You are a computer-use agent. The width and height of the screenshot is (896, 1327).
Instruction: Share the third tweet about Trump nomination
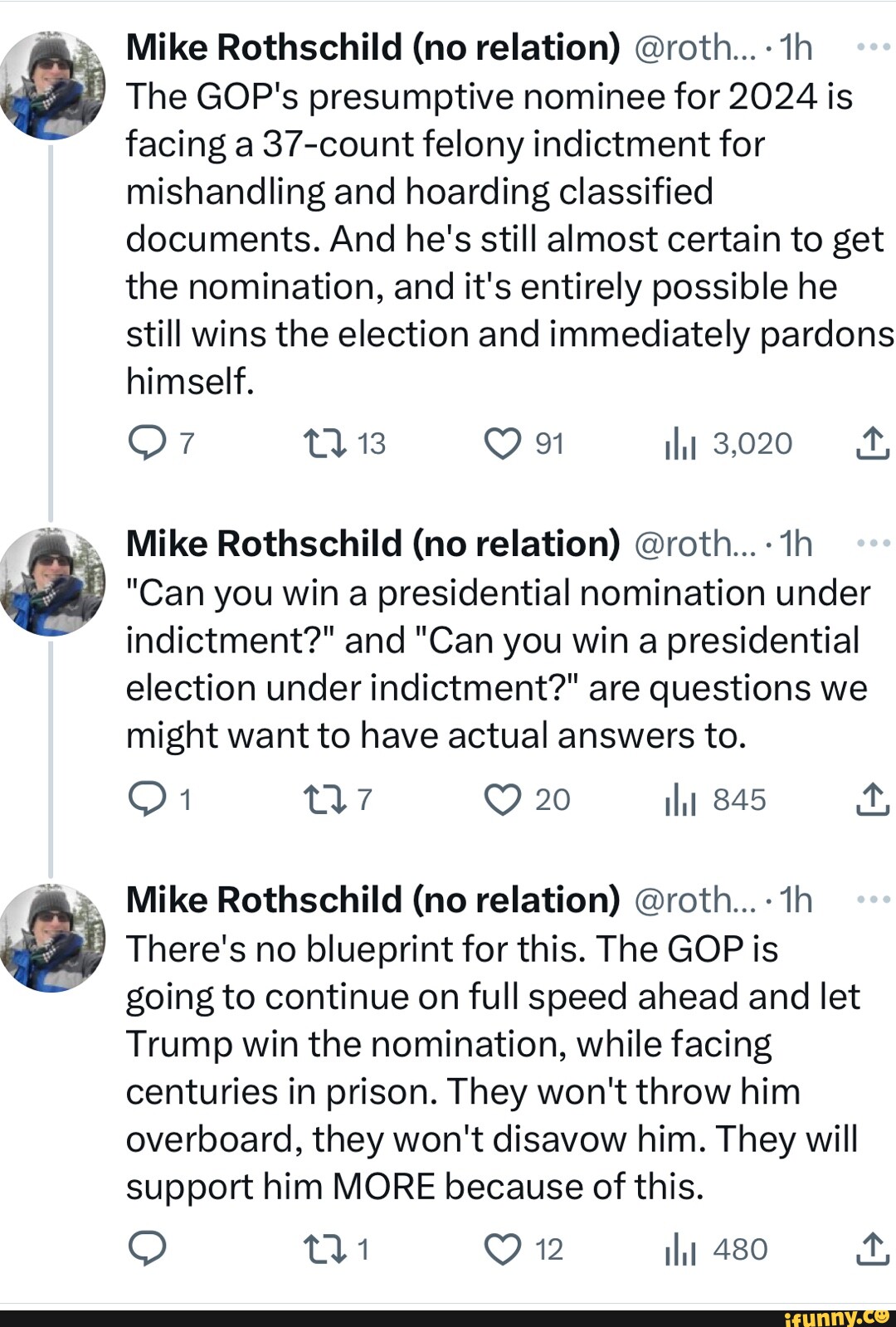click(x=872, y=1249)
